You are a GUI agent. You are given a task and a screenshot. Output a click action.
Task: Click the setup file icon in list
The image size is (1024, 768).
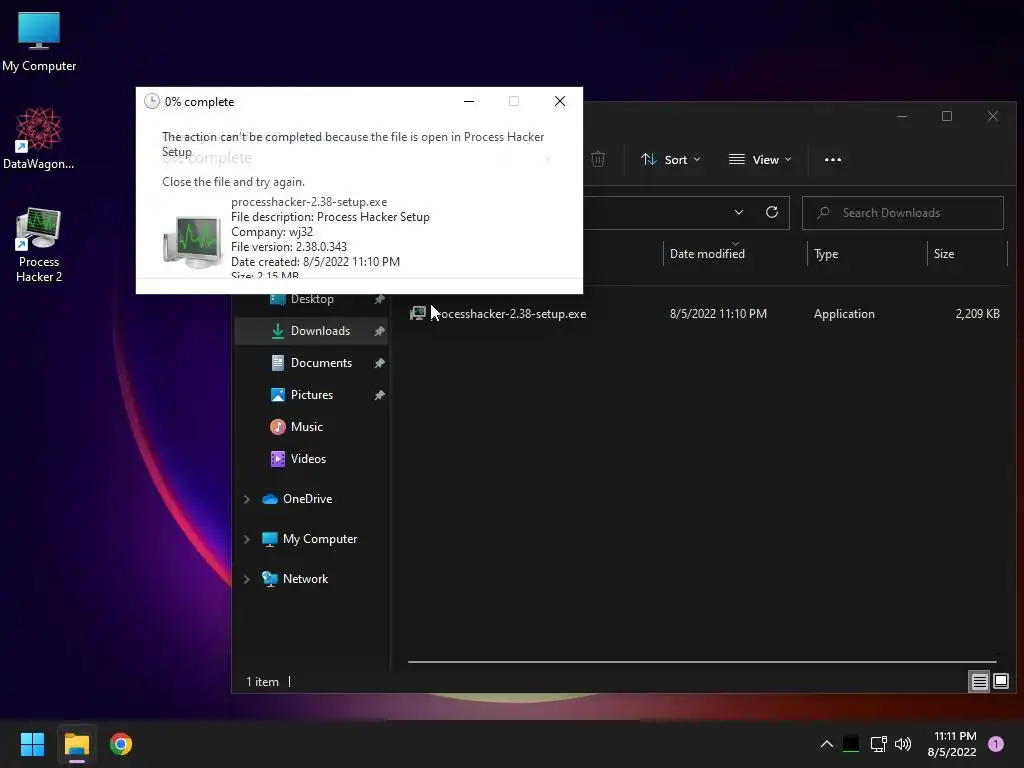point(417,313)
